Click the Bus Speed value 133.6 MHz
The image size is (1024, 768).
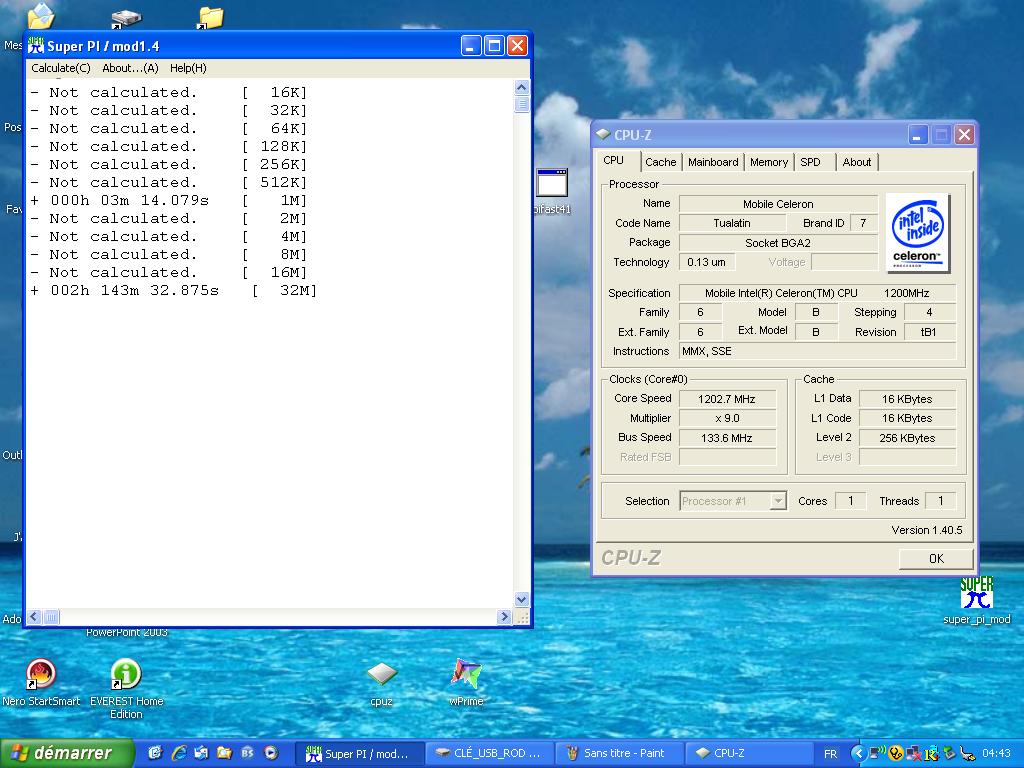[x=727, y=438]
